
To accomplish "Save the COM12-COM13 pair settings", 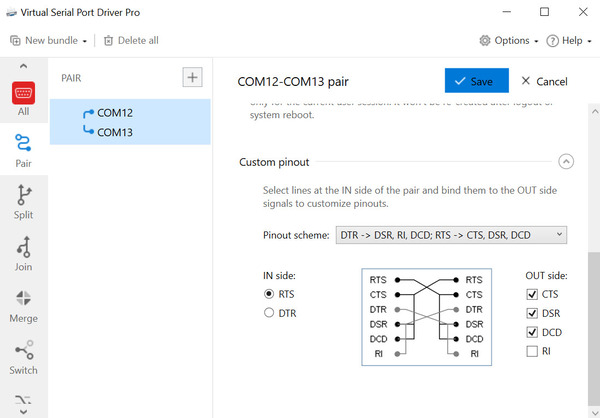I will [x=477, y=80].
